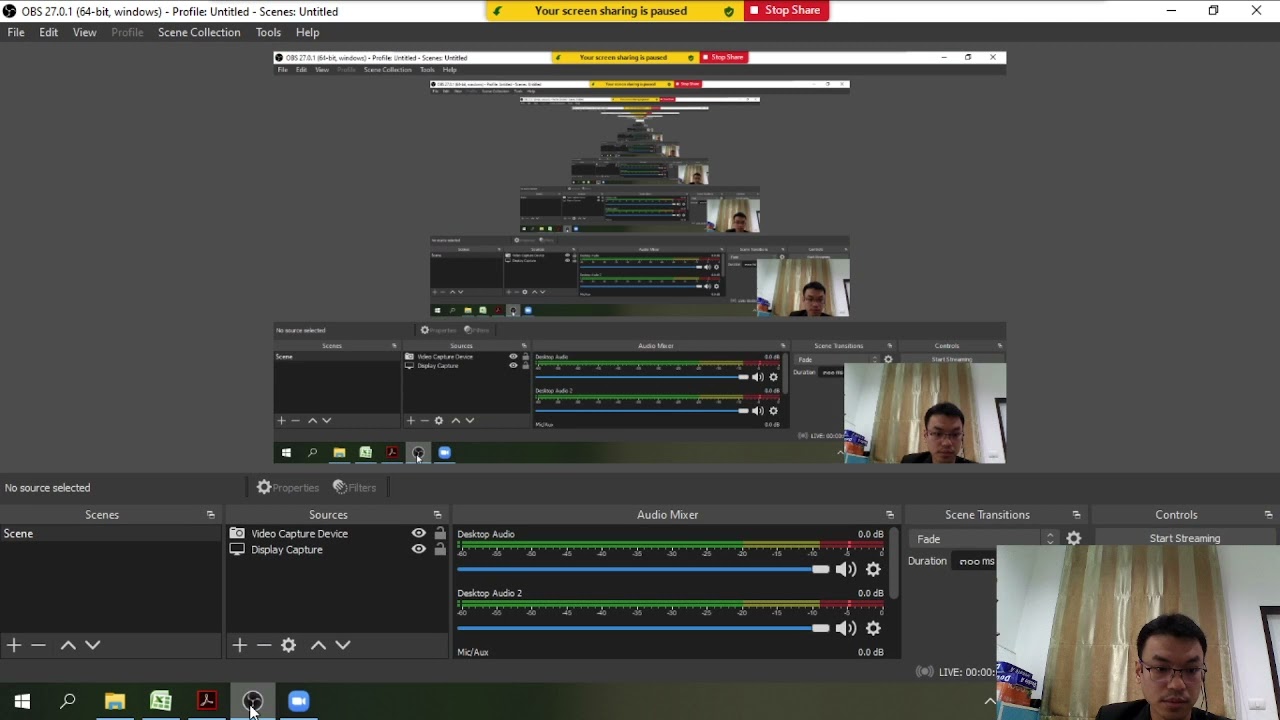Open File Explorer from taskbar
1280x720 pixels.
point(115,701)
